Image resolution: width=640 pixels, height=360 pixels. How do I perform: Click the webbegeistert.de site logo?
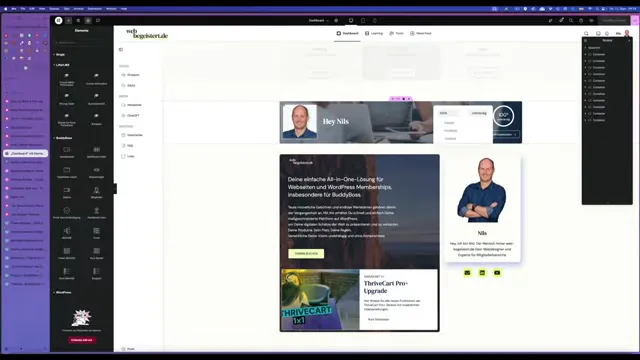coord(147,34)
